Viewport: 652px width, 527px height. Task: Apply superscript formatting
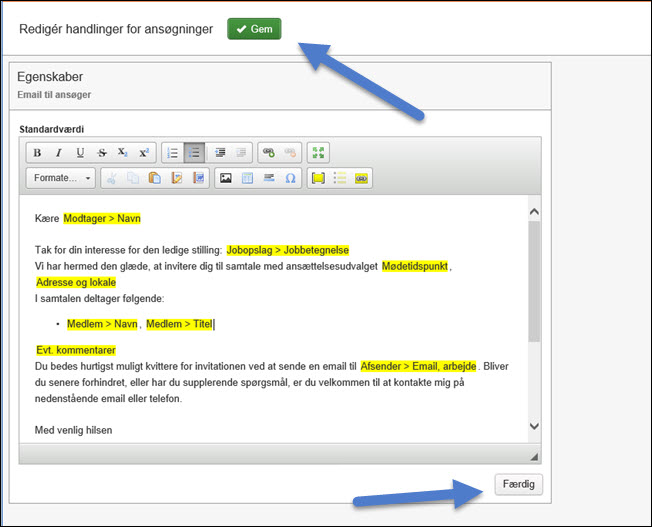pos(144,153)
